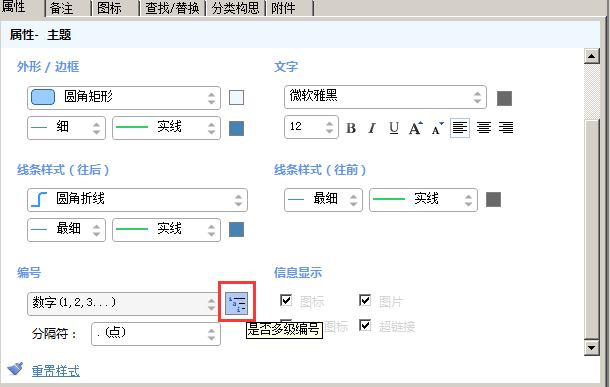610x387 pixels.
Task: Open the border 实线 line style dropdown
Action: 167,128
